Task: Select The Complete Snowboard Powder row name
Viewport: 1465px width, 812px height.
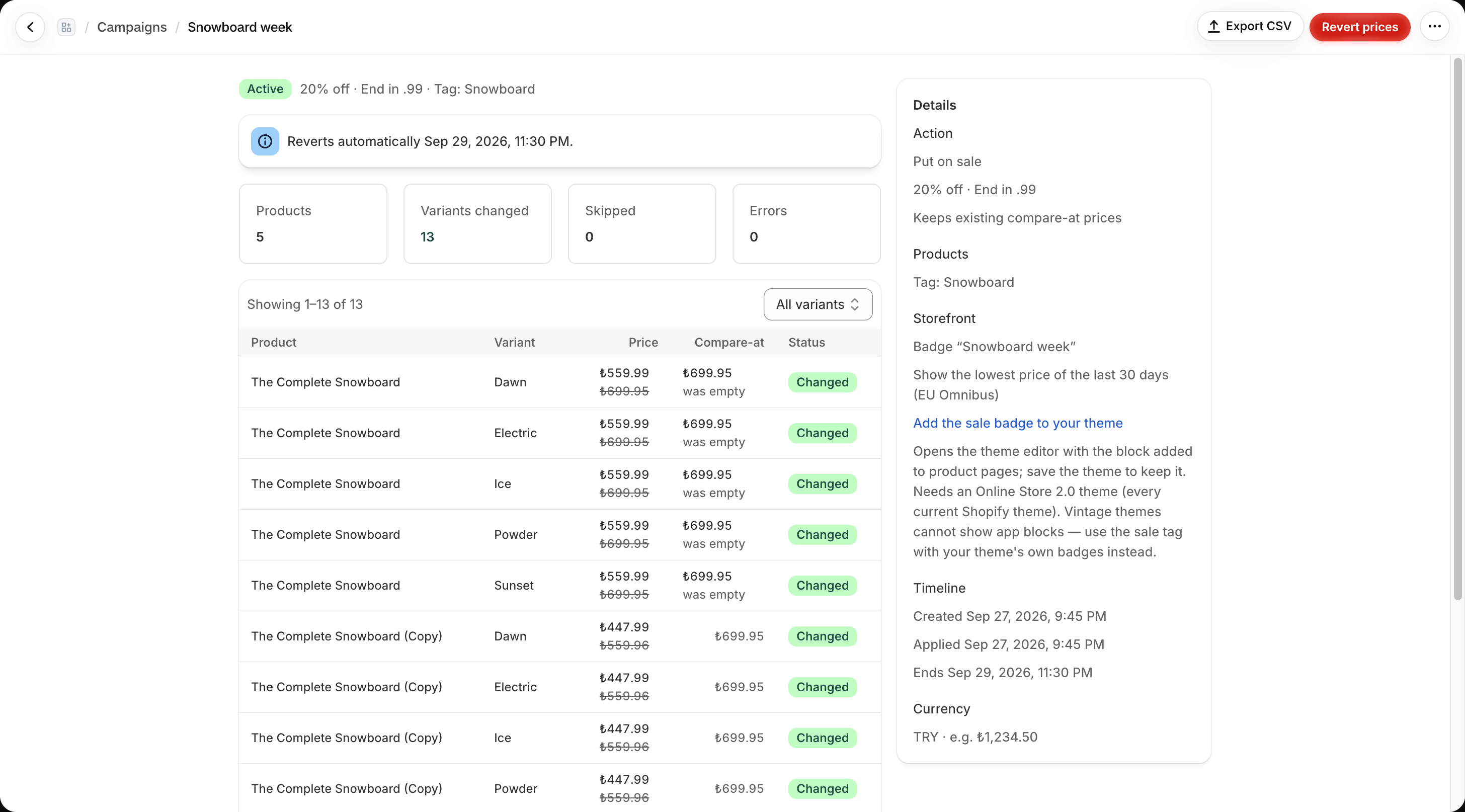Action: [x=325, y=534]
